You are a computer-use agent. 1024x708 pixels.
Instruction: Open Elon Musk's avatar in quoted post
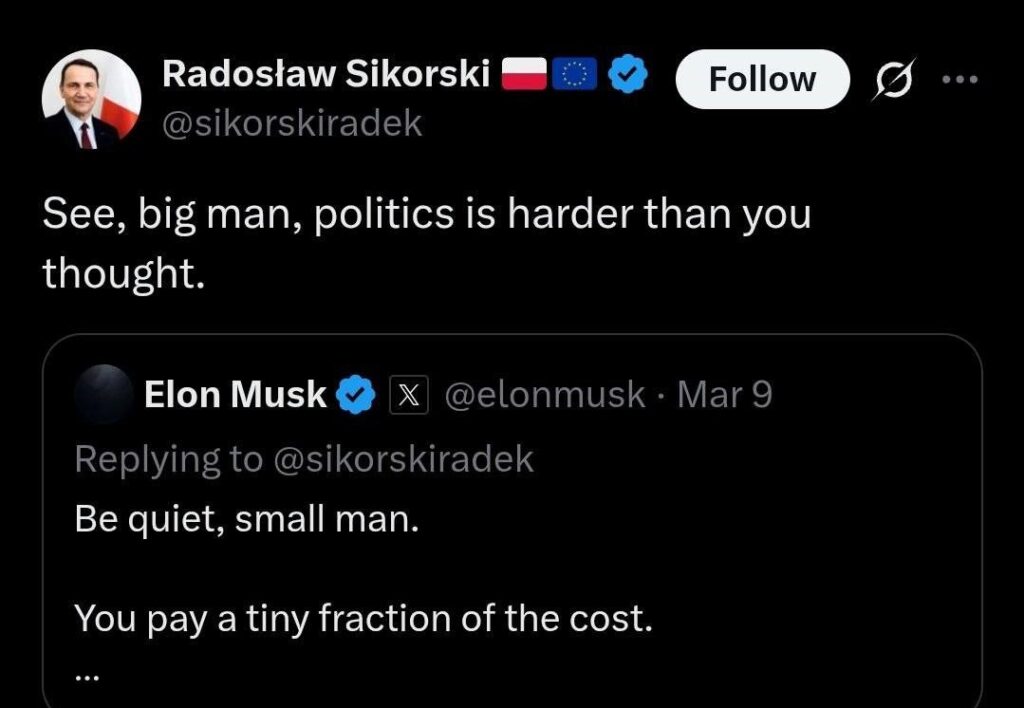pyautogui.click(x=103, y=395)
